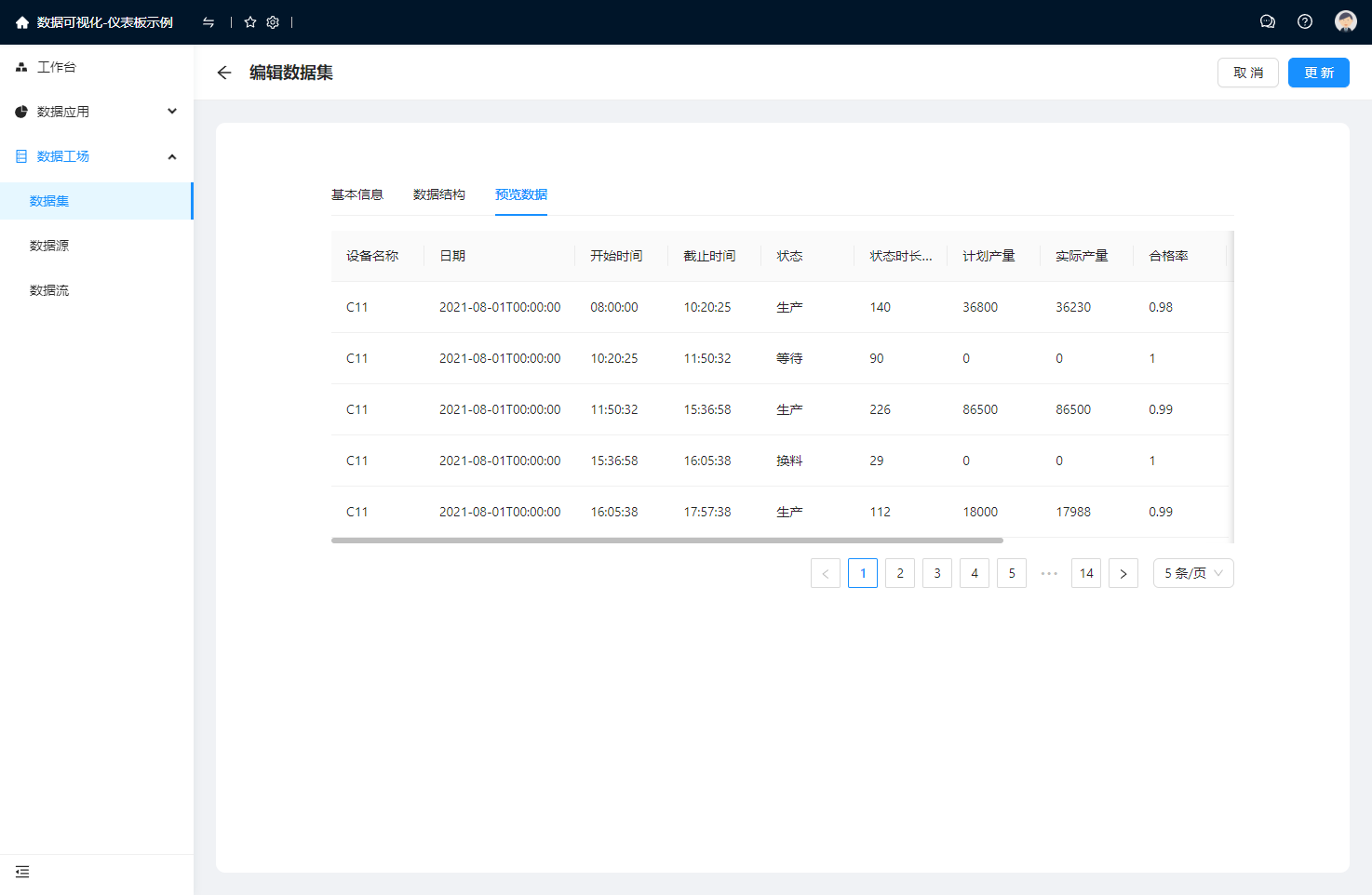Switch to the 基本信息 tab
The image size is (1372, 895).
[357, 194]
